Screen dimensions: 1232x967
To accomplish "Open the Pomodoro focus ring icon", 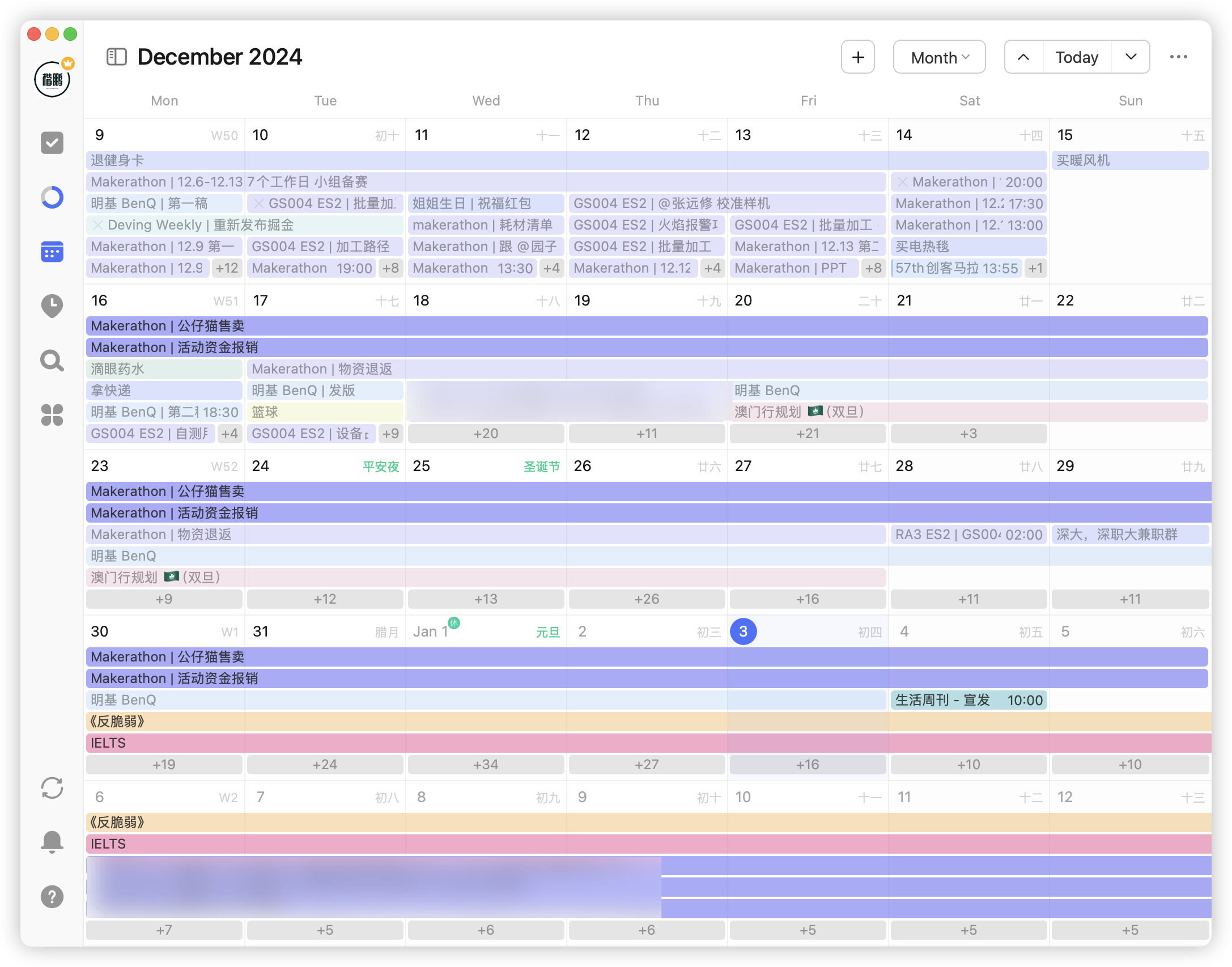I will [x=52, y=197].
